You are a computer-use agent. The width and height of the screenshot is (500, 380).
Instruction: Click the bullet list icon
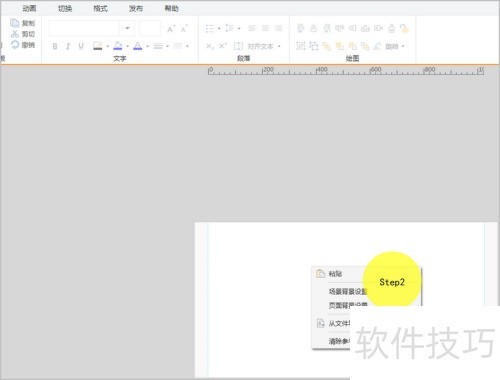210,29
